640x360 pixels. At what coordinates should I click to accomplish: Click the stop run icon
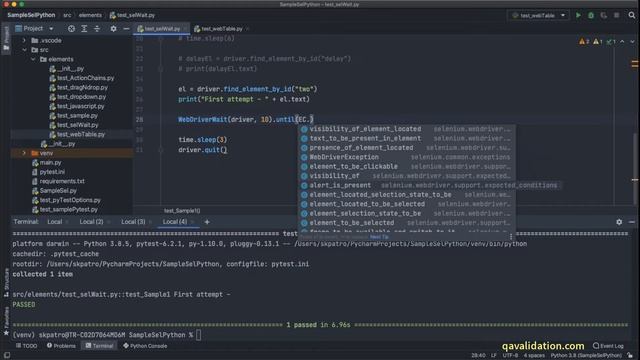(616, 16)
